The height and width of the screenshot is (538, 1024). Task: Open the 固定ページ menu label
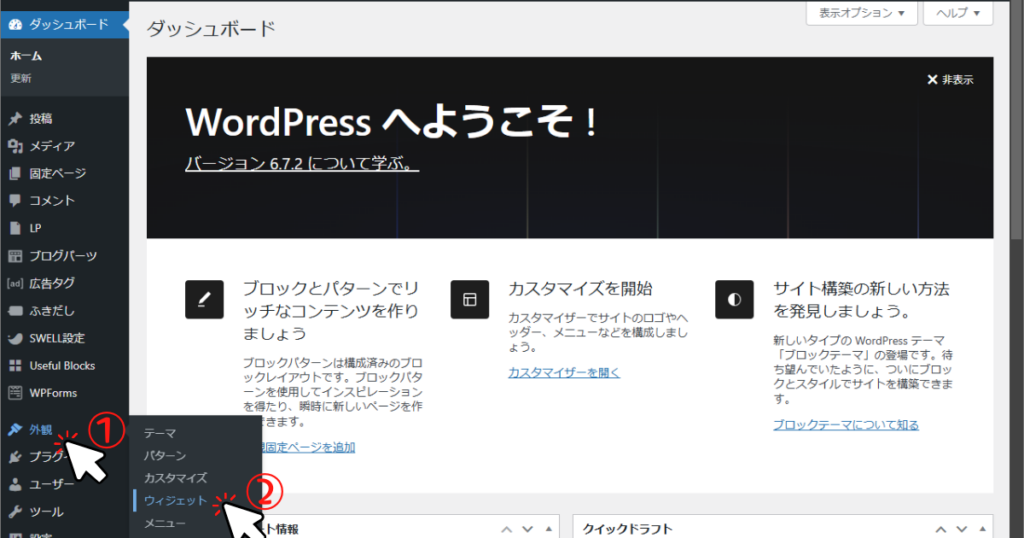pyautogui.click(x=57, y=174)
